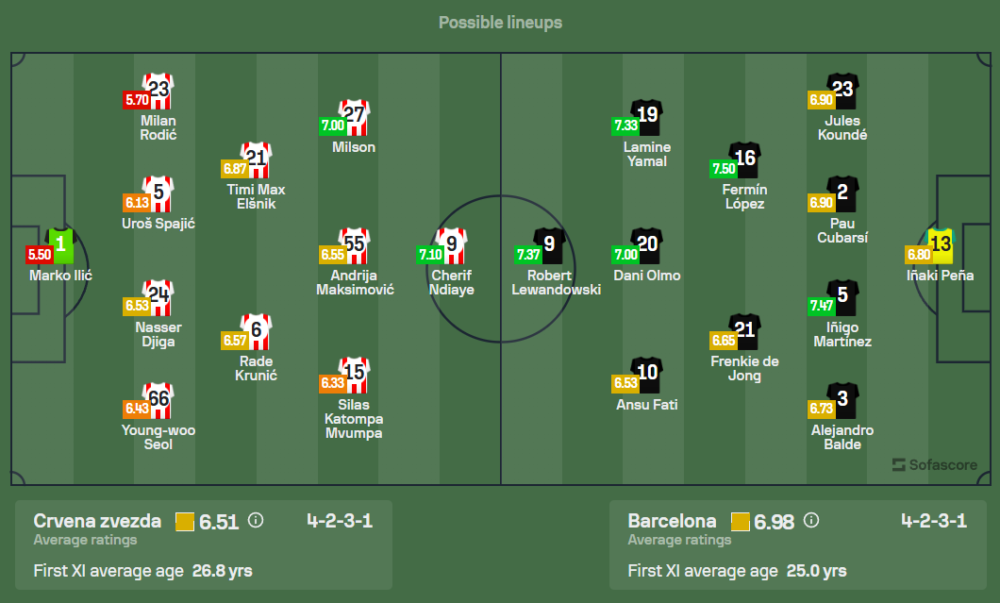Click the yellow swatch beside Barcelona's 6.98
Viewport: 1000px width, 603px height.
[740, 521]
